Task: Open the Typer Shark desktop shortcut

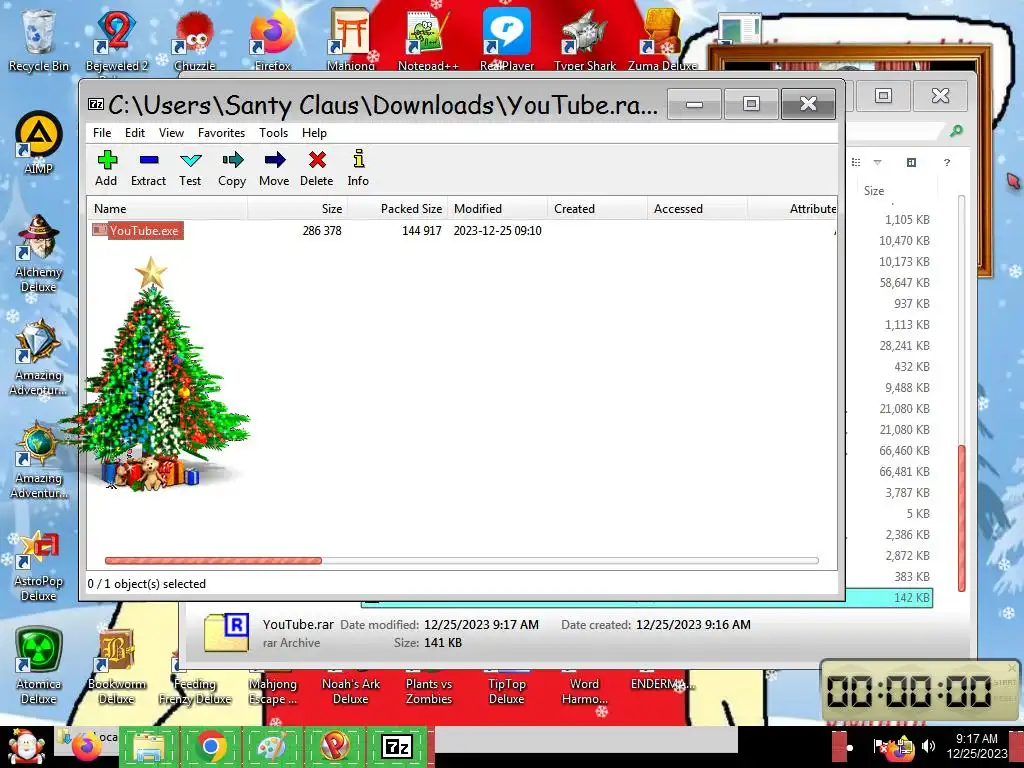Action: 584,40
